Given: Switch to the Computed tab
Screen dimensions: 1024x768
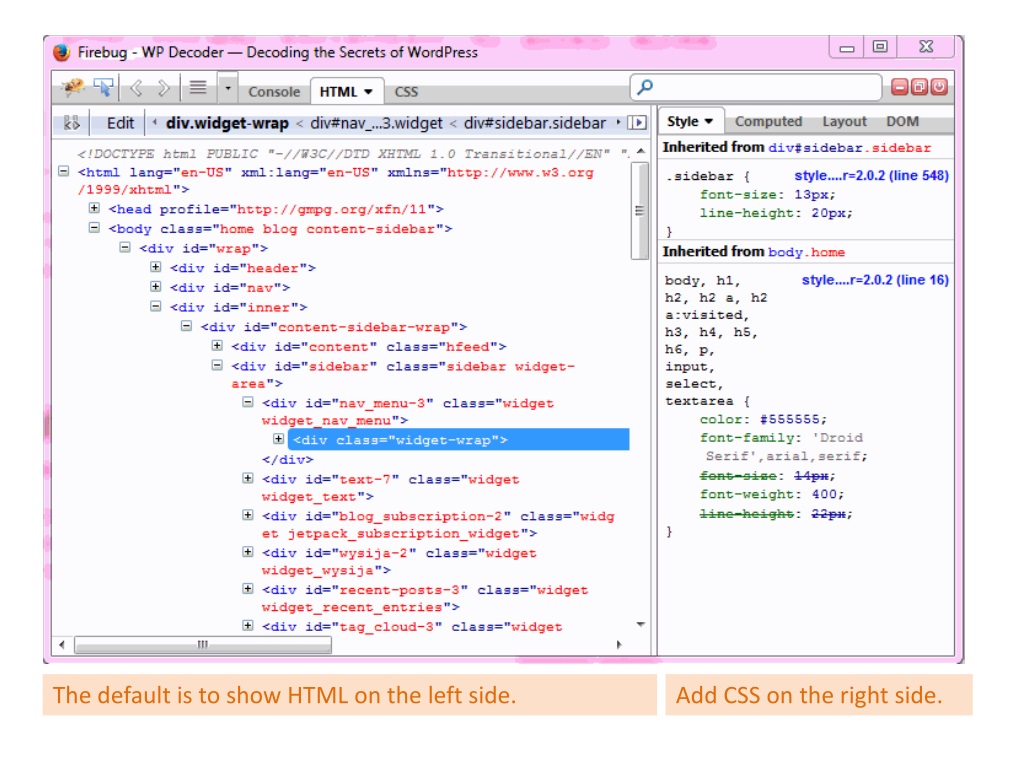Looking at the screenshot, I should (x=768, y=122).
